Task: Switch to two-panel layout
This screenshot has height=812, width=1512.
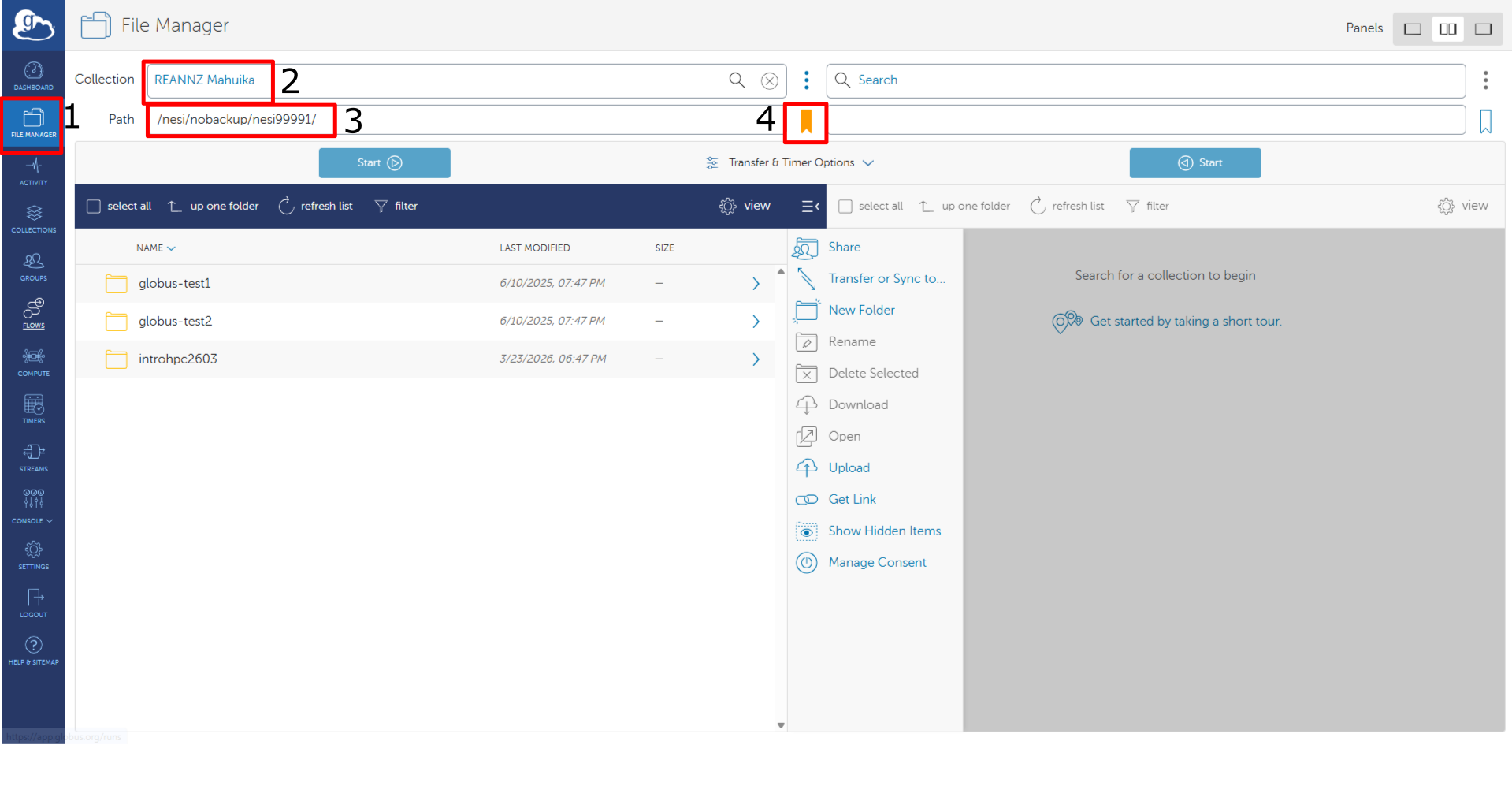Action: click(1447, 29)
